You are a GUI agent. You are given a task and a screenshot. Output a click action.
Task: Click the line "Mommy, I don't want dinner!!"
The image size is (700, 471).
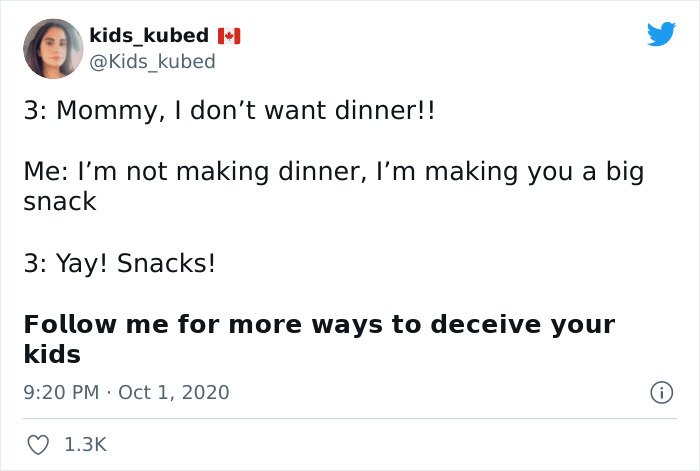pos(229,110)
